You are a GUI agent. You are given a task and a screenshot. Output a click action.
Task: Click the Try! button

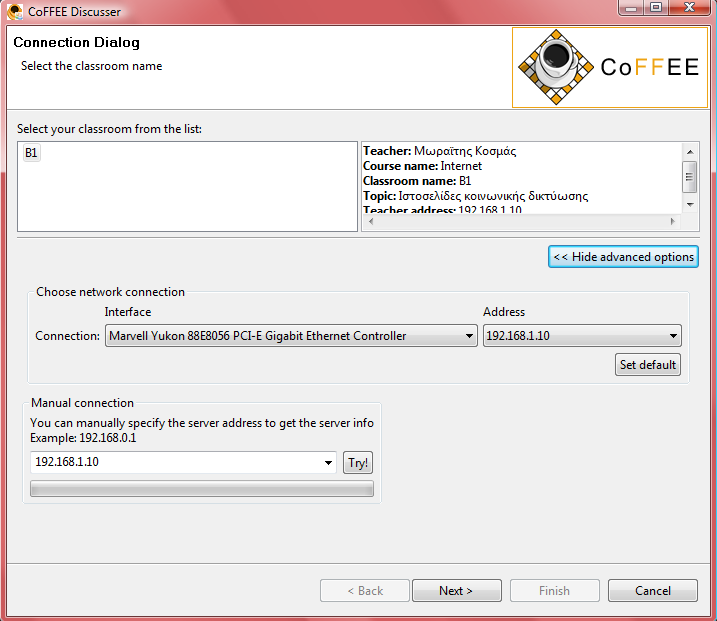[x=358, y=463]
